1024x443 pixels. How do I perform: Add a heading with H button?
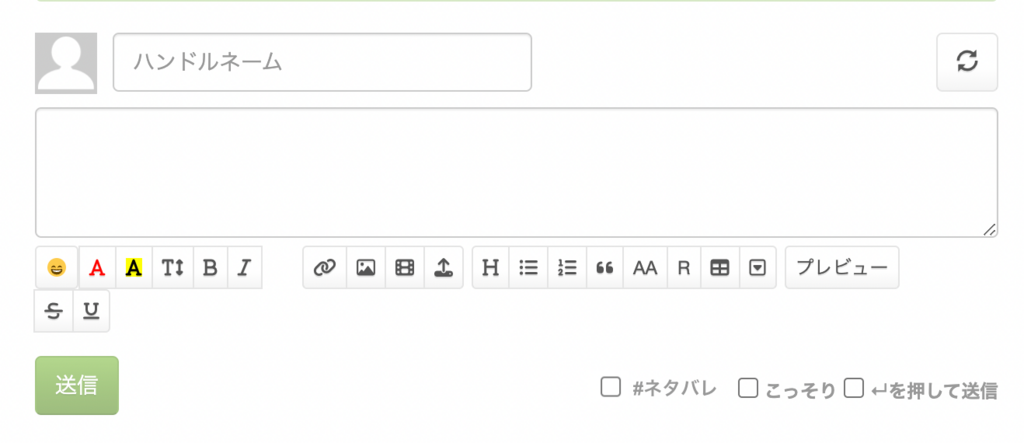pyautogui.click(x=490, y=267)
